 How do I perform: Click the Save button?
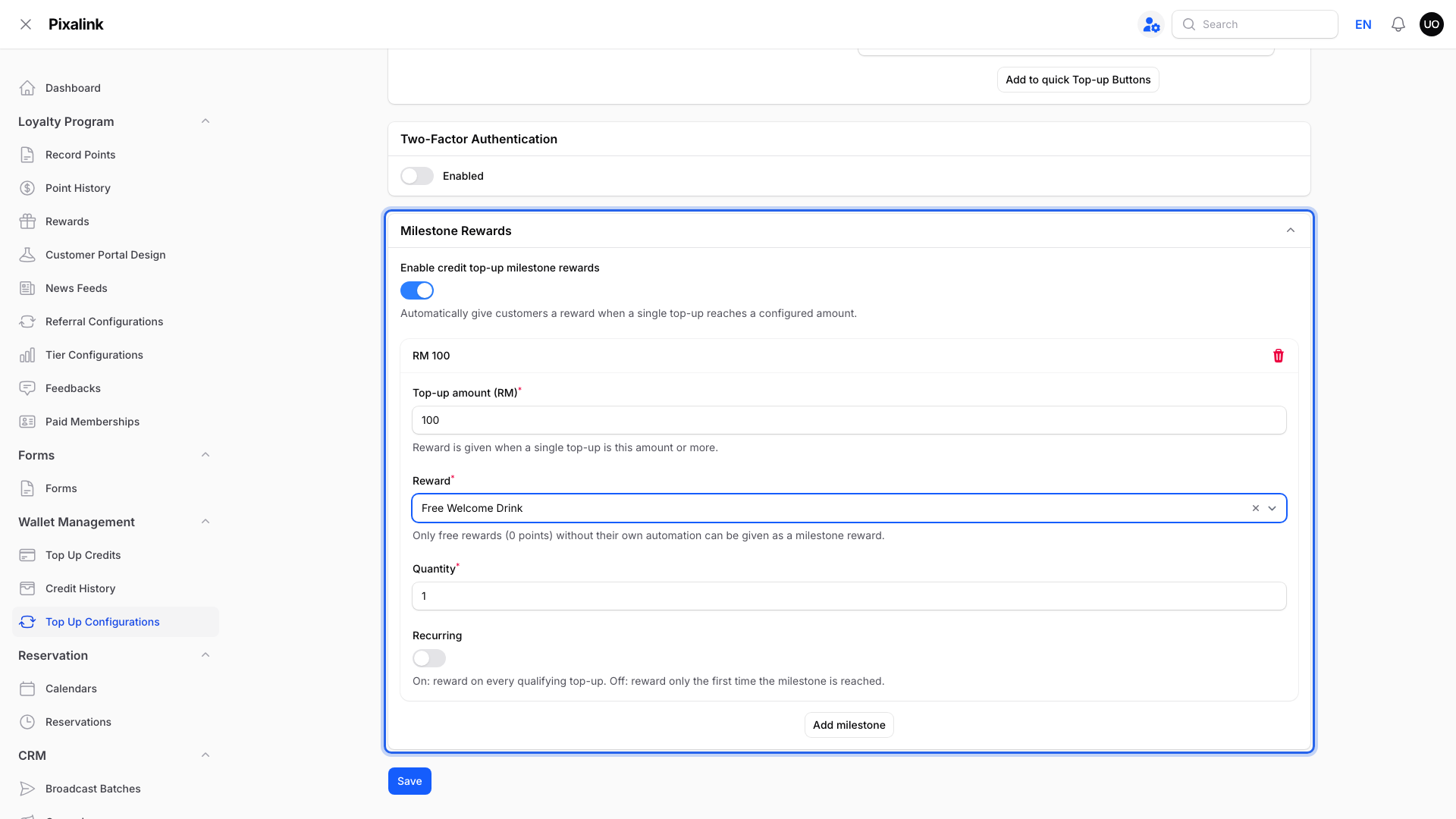click(409, 781)
